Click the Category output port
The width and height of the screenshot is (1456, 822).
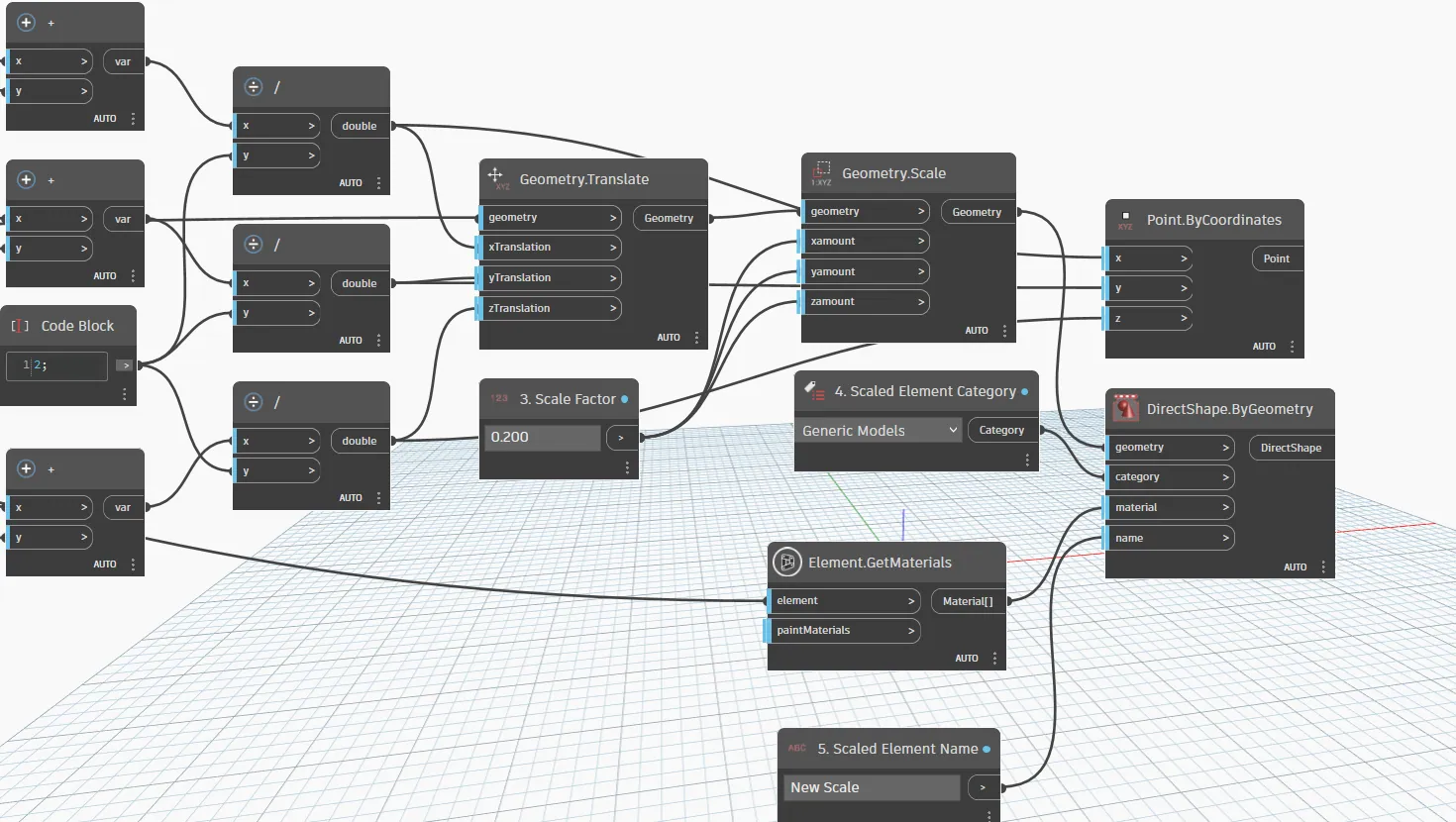point(1002,430)
